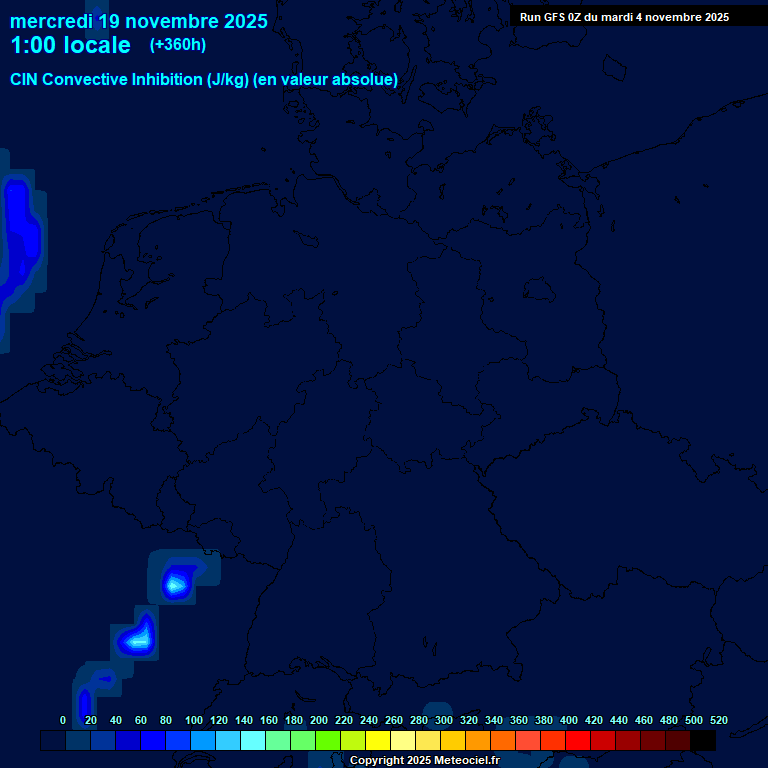Select the dark maroon swatch under 480
Image resolution: width=768 pixels, height=768 pixels.
coord(678,741)
